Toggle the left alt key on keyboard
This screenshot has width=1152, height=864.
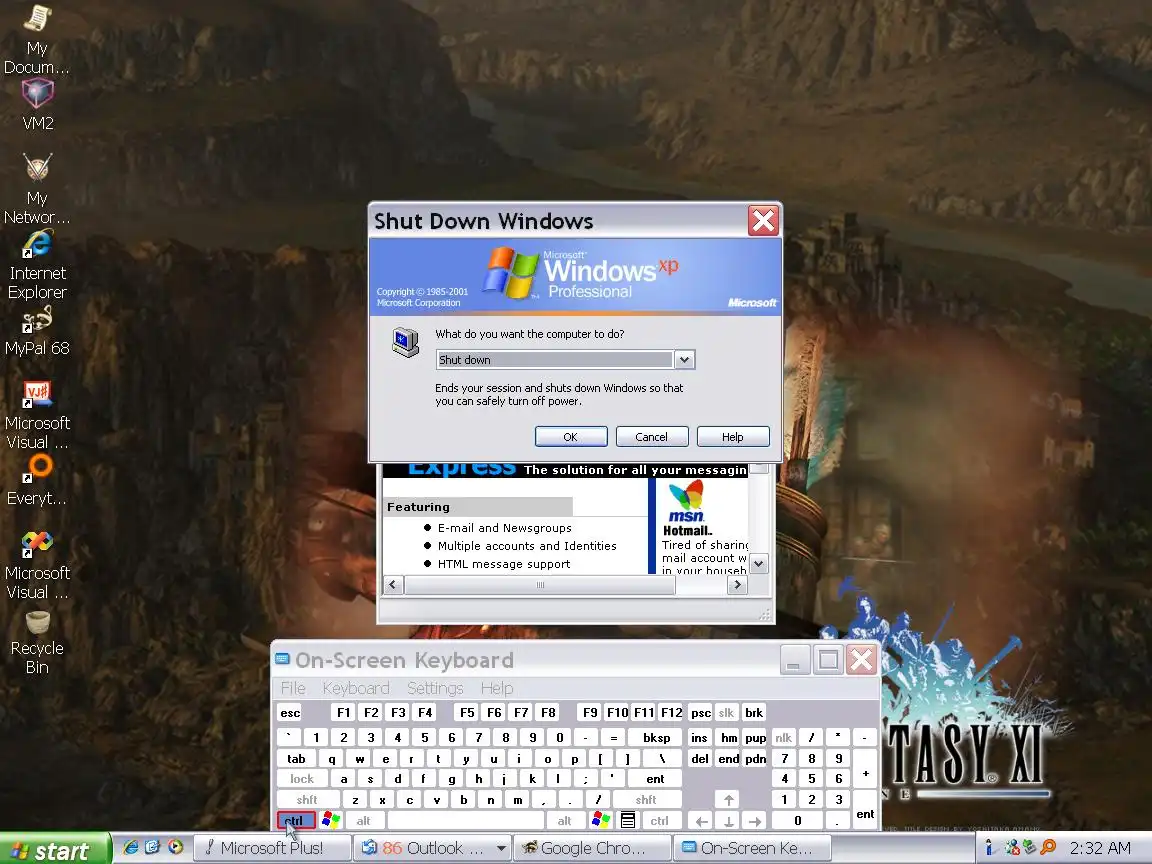364,821
